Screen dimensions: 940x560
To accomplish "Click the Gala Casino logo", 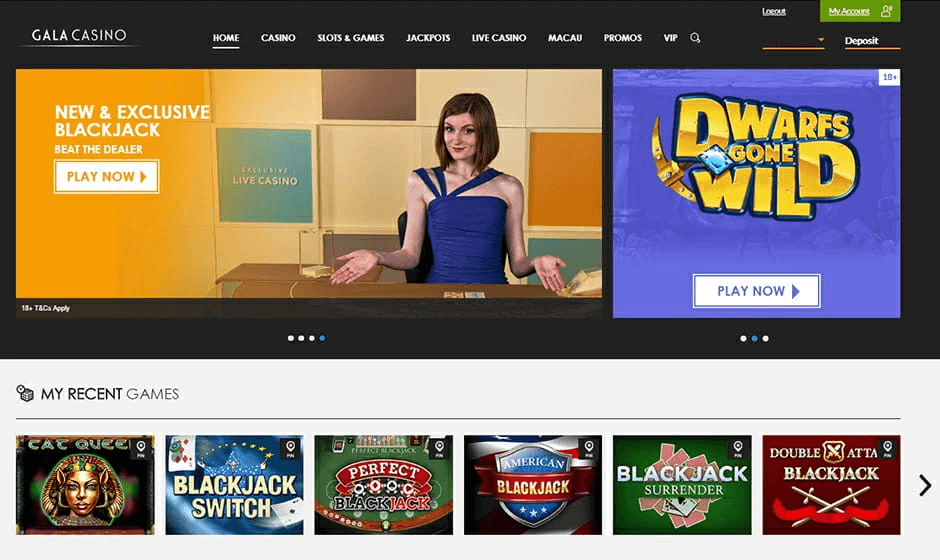I will tap(79, 36).
